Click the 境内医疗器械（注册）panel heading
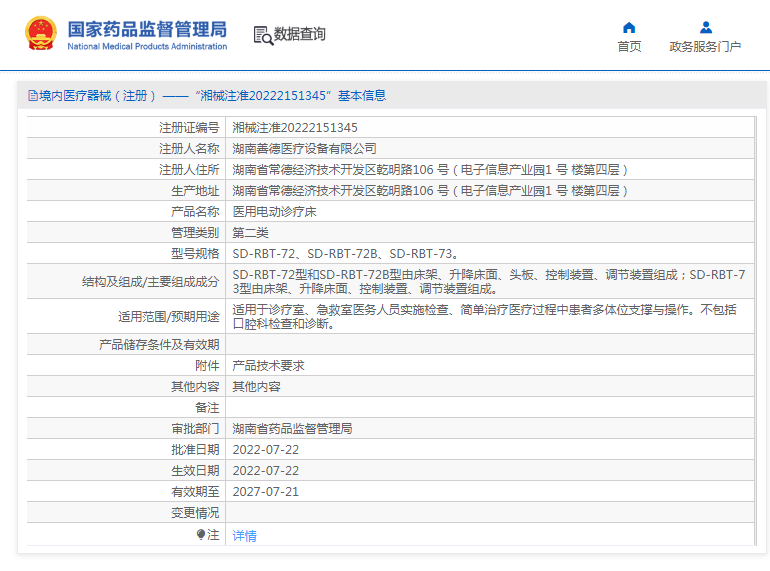 (x=92, y=96)
